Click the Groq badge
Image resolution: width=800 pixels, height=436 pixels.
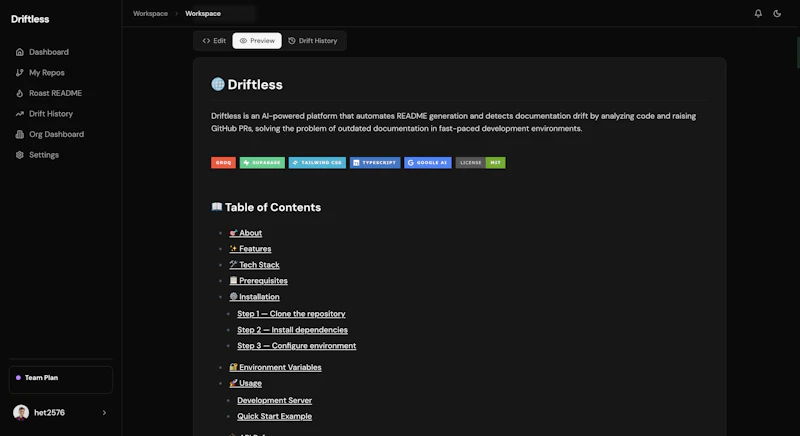tap(223, 163)
